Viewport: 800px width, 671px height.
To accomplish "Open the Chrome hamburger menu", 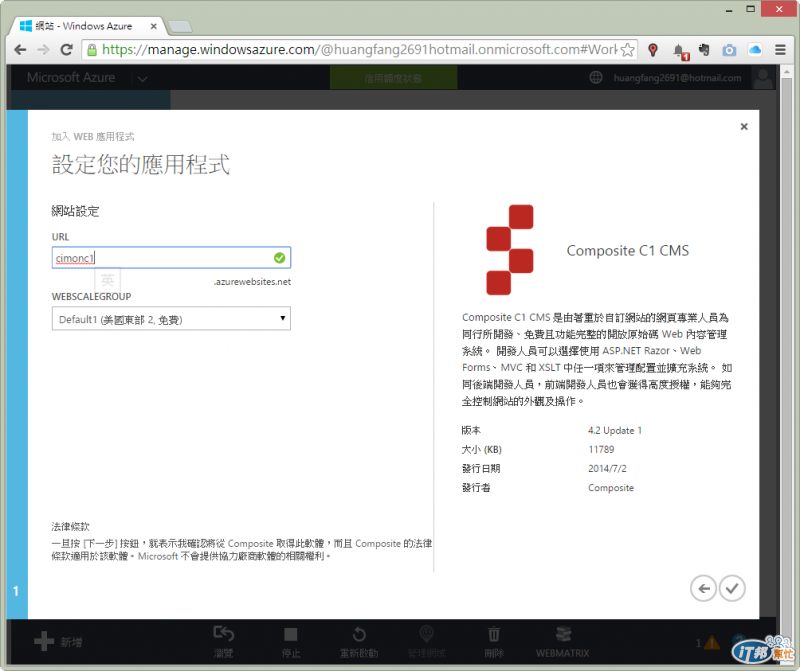I will pyautogui.click(x=780, y=49).
